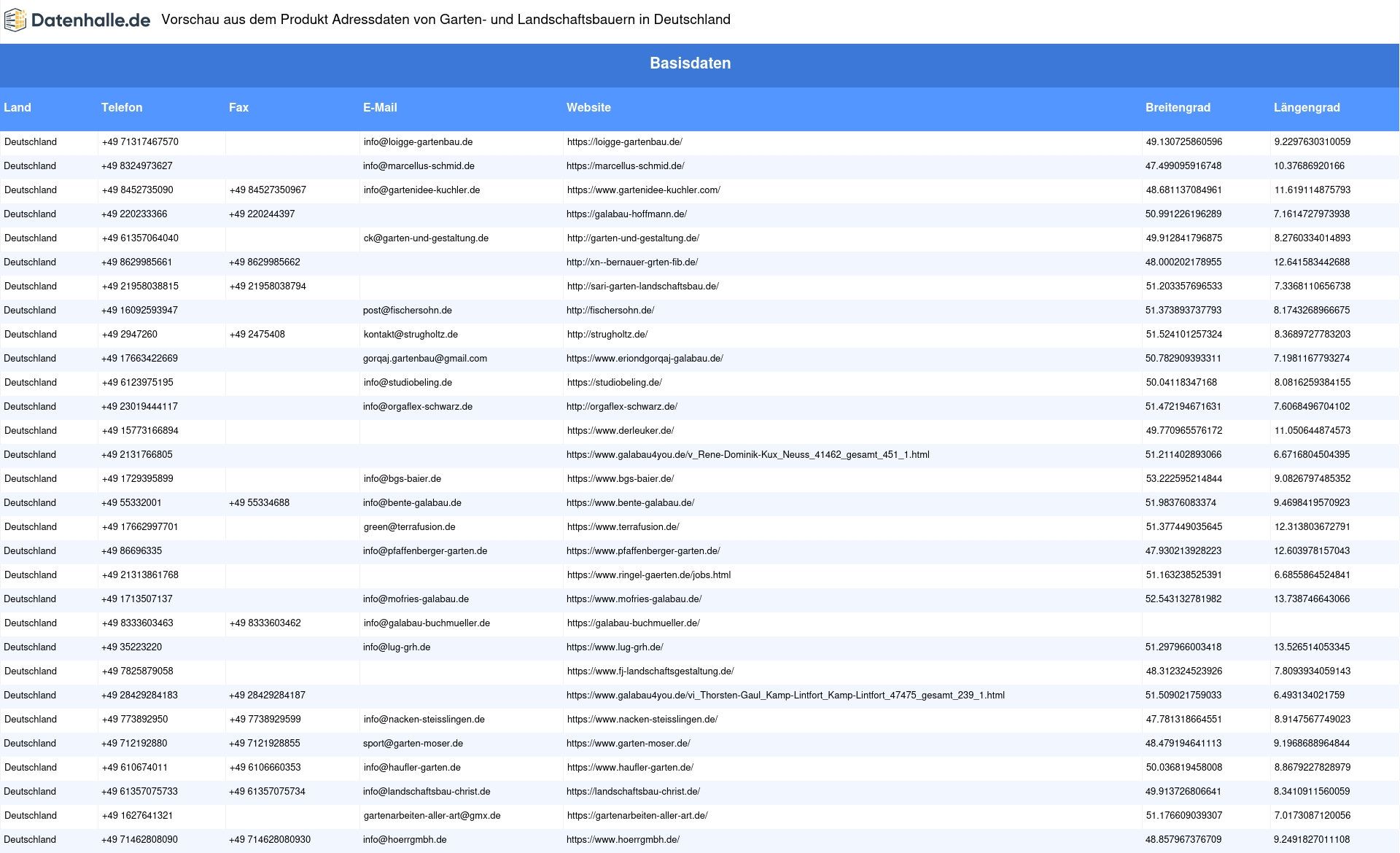Select the Land column header

[x=17, y=107]
